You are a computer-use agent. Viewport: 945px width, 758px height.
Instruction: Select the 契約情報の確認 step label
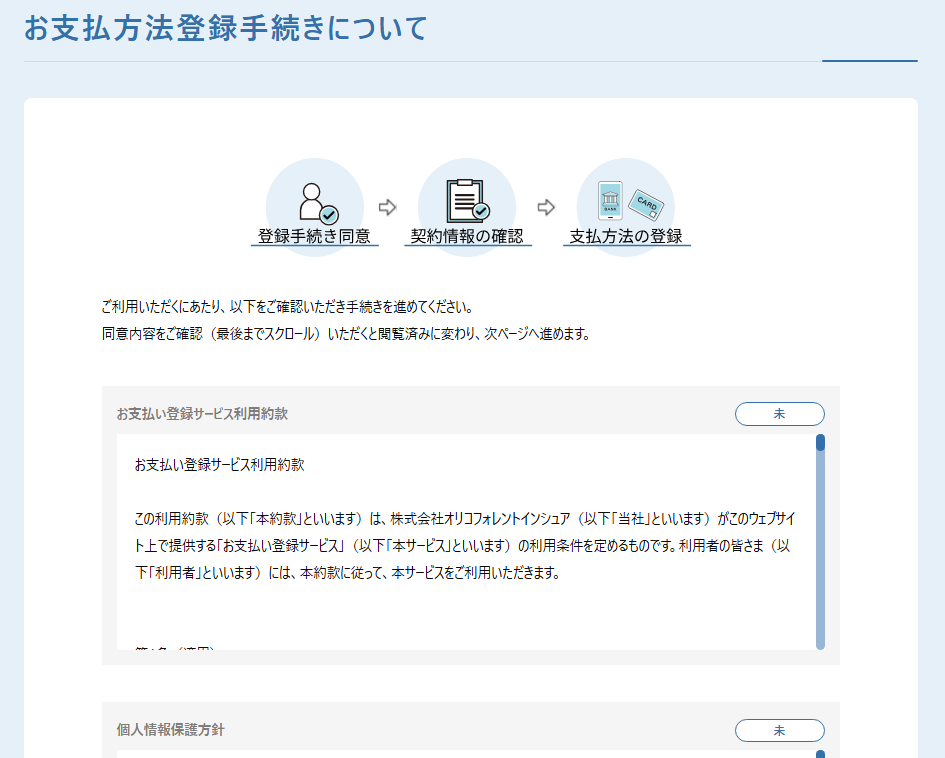point(467,237)
